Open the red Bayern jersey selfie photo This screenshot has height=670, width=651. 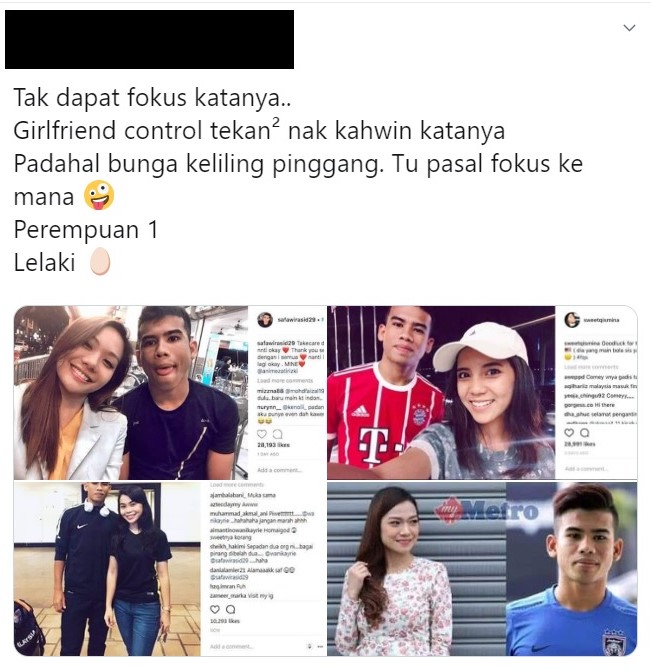[x=441, y=392]
